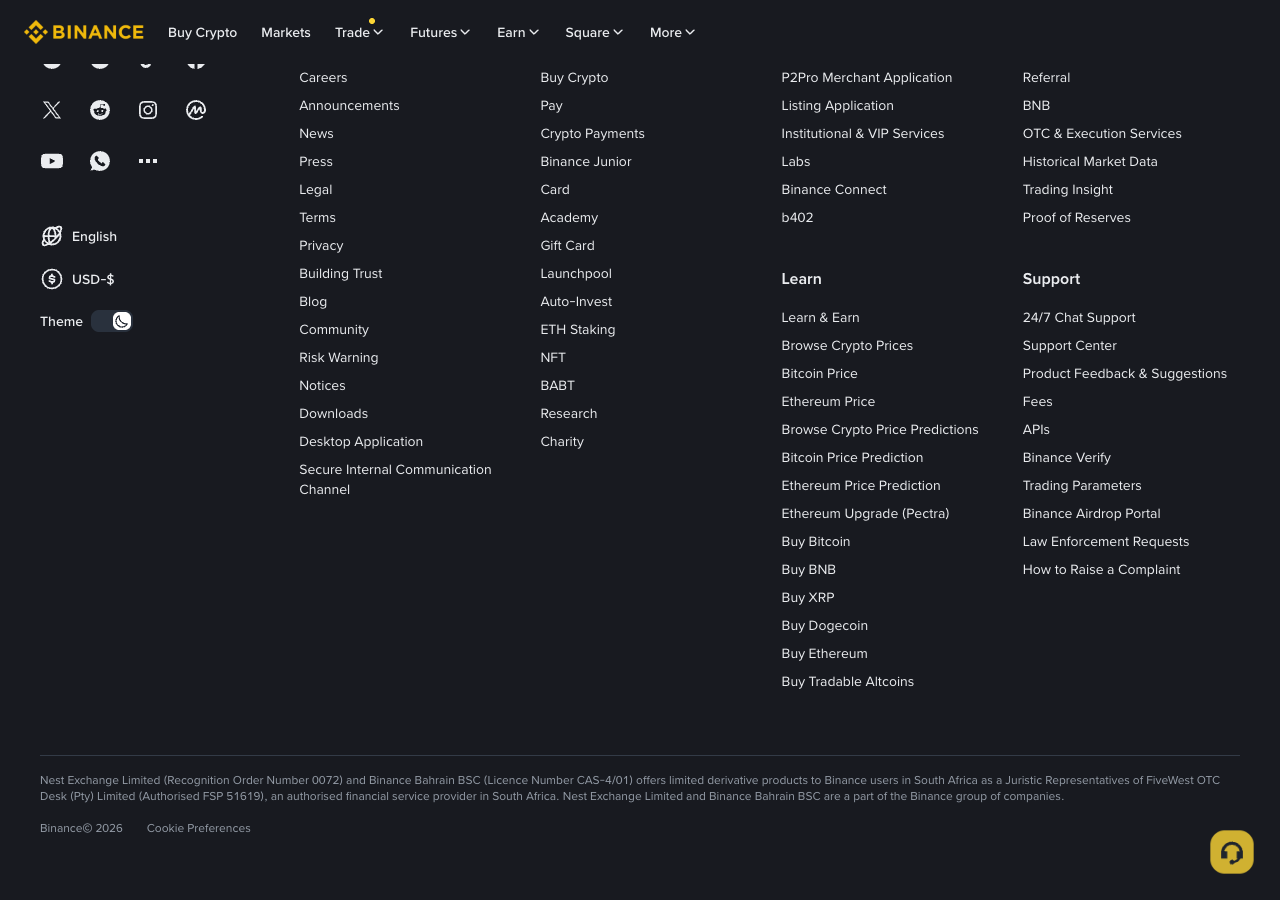Open Binance's X (Twitter) social icon

pos(52,110)
